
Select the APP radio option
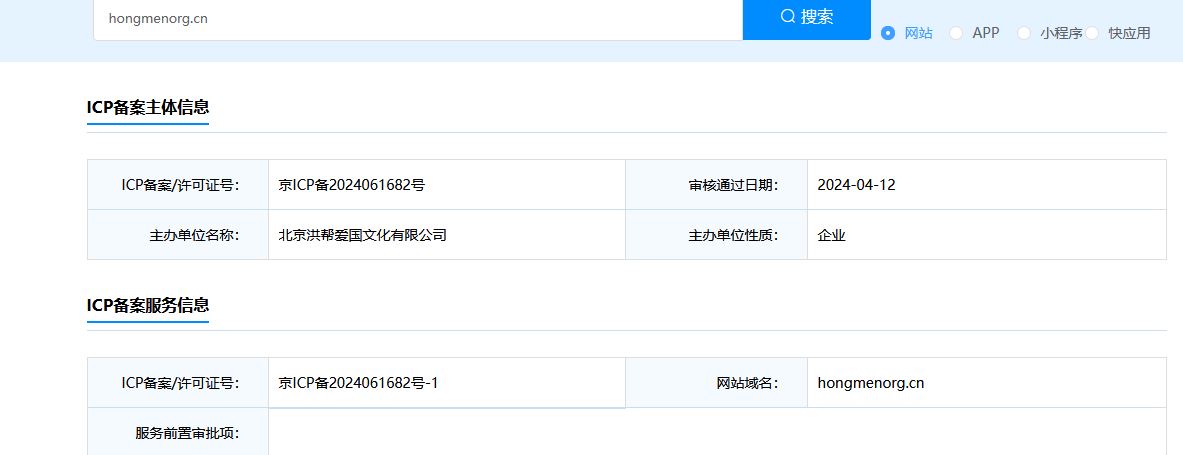[x=956, y=33]
